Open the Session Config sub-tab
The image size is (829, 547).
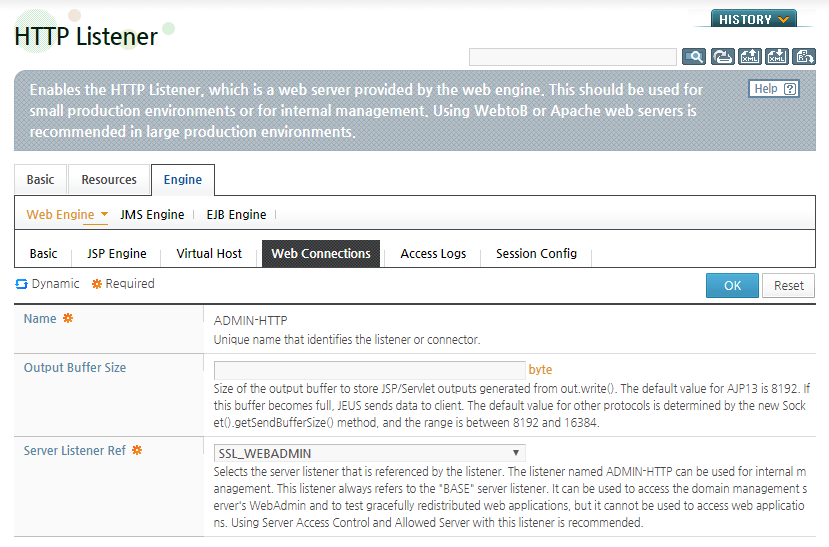[x=536, y=254]
